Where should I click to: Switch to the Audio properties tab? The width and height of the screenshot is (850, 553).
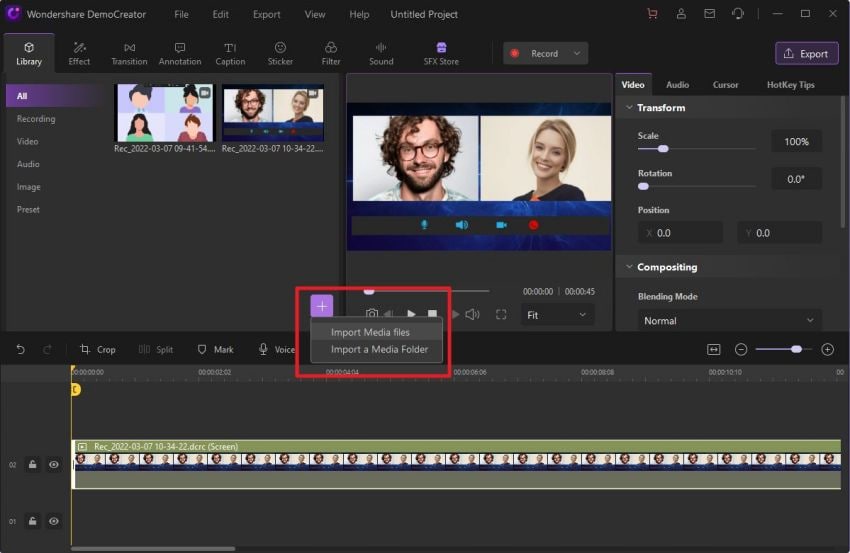click(677, 85)
